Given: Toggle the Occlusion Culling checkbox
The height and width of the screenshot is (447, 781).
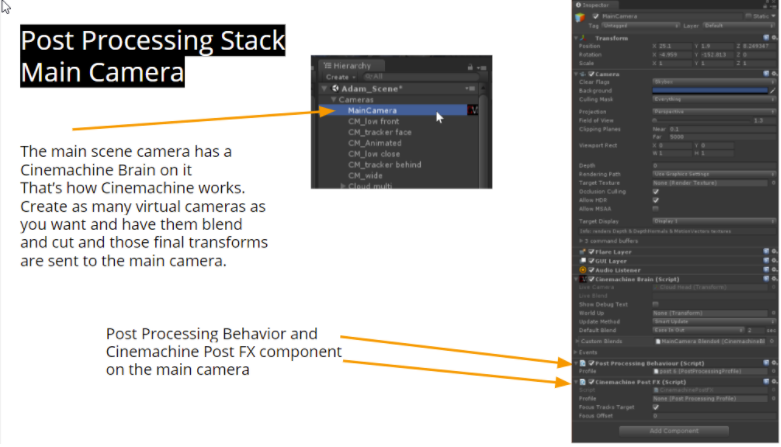Looking at the screenshot, I should click(655, 189).
